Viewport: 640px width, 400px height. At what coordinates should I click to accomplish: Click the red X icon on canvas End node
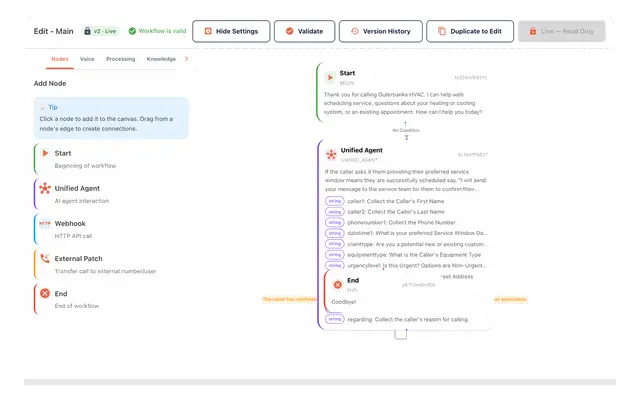click(x=338, y=285)
